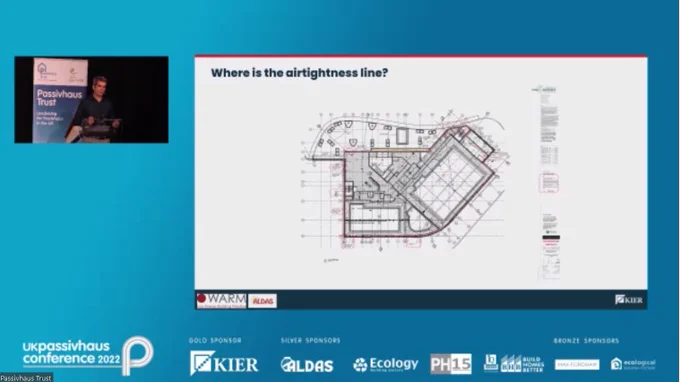The height and width of the screenshot is (382, 680).
Task: Click the drawing title block column on slide
Action: tap(549, 182)
